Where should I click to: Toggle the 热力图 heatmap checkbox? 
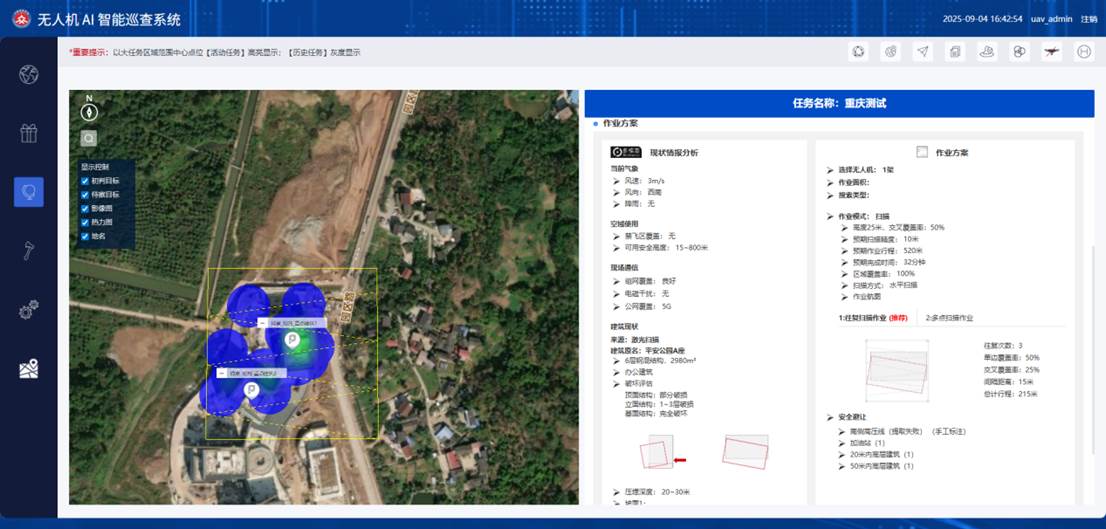pos(85,223)
